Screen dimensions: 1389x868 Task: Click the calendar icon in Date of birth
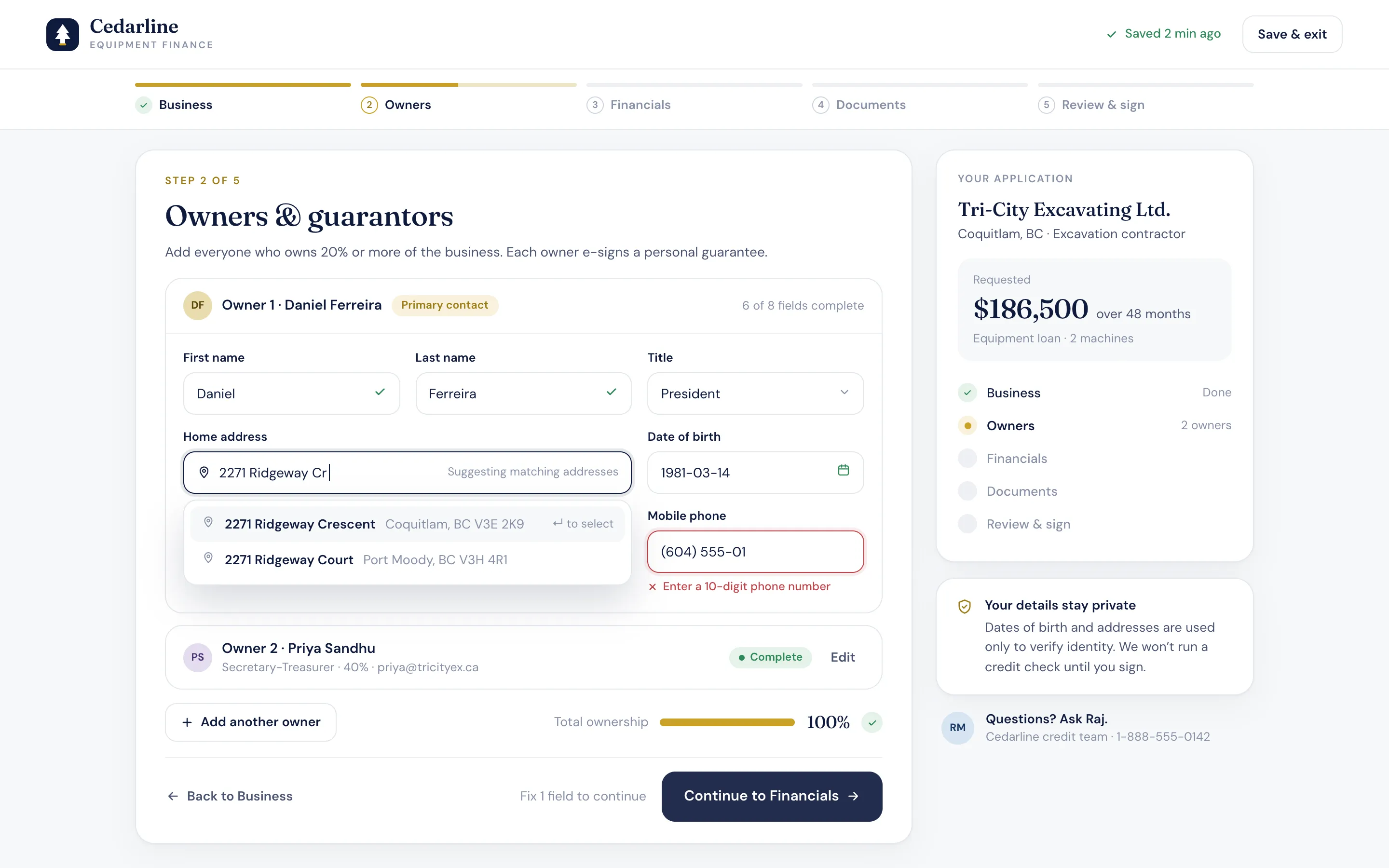tap(843, 470)
